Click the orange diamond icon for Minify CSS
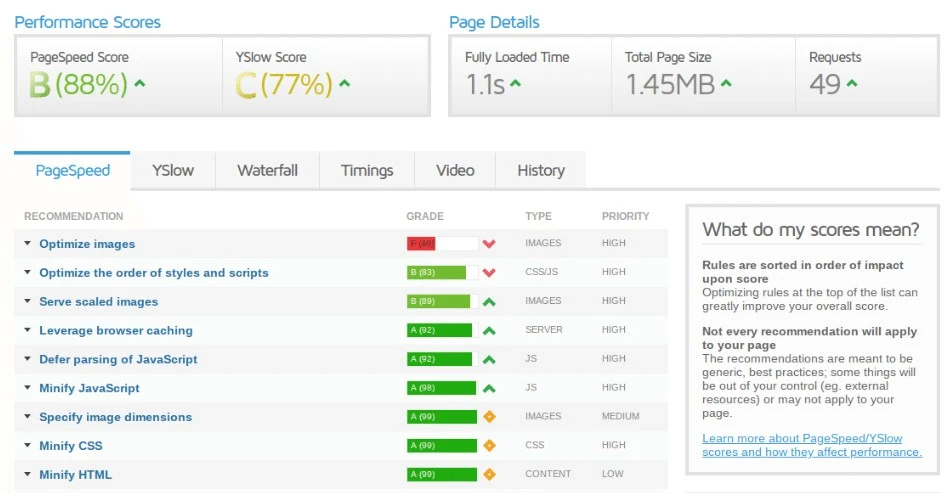Screen dimensions: 951x493 489,446
